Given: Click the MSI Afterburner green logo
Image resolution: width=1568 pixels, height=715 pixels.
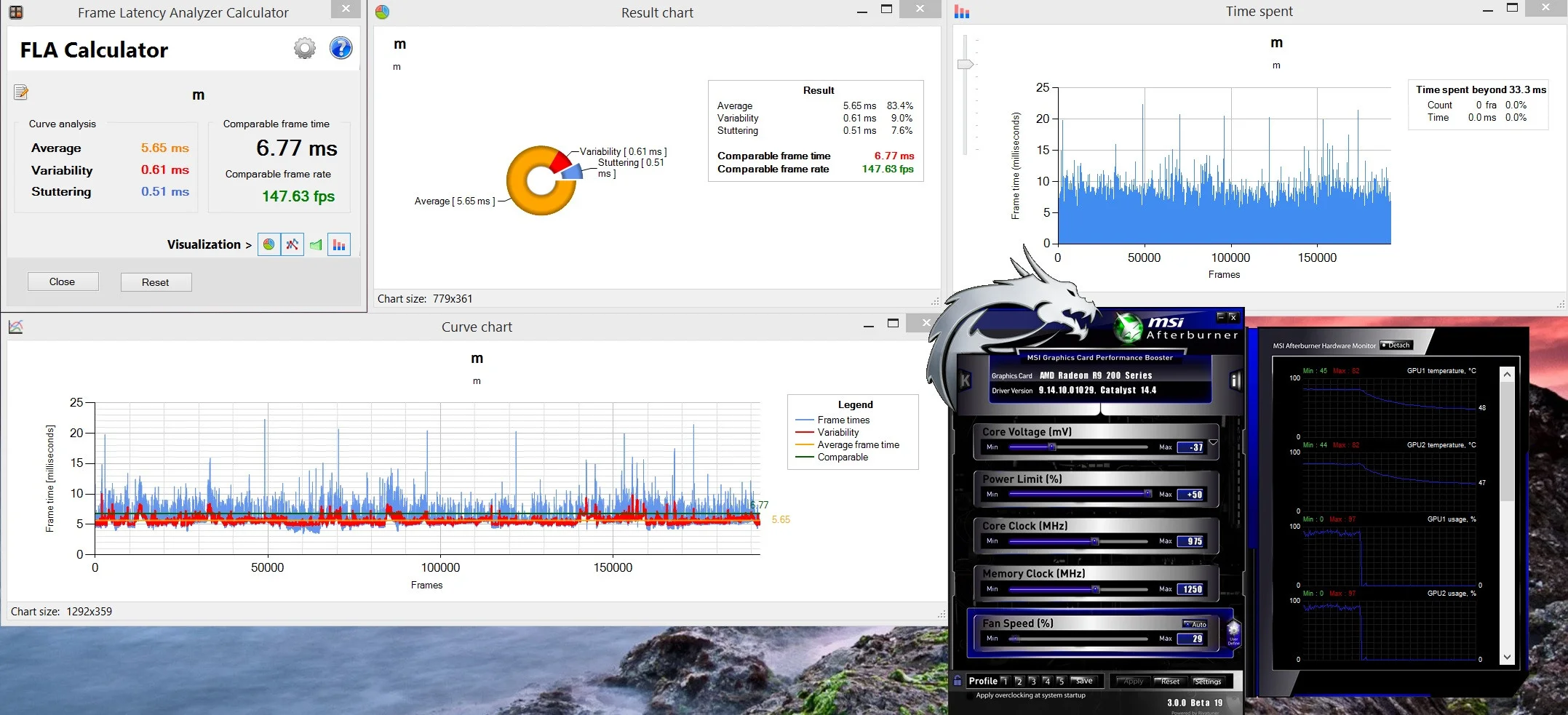Looking at the screenshot, I should 1129,328.
